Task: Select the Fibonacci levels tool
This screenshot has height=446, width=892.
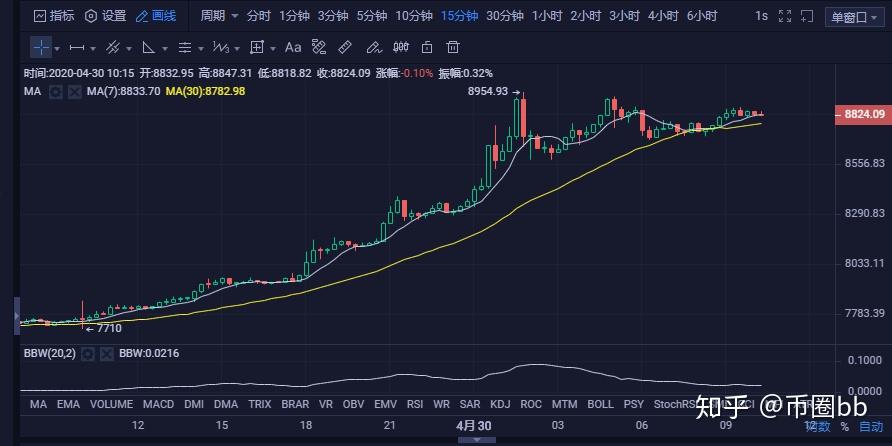Action: point(184,48)
